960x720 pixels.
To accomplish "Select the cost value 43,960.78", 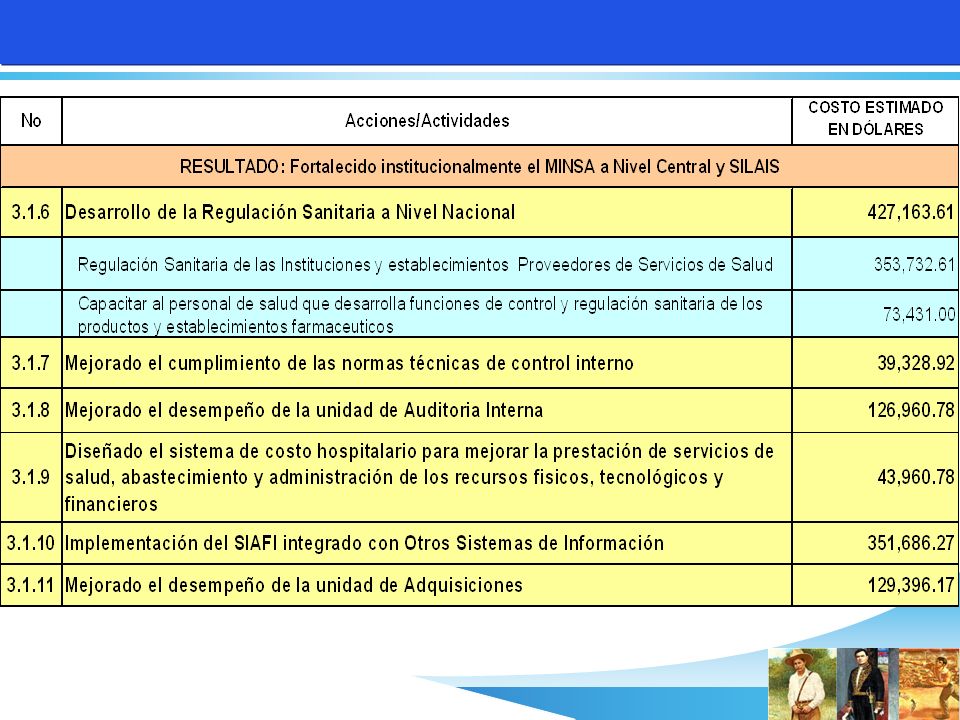I will pyautogui.click(x=916, y=477).
